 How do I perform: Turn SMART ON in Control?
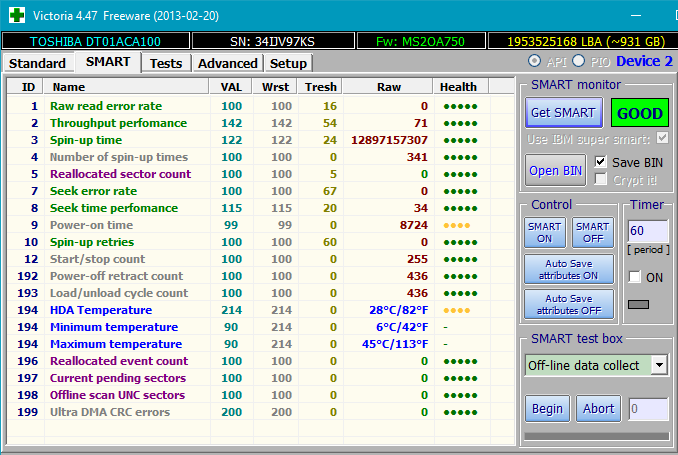tap(544, 233)
